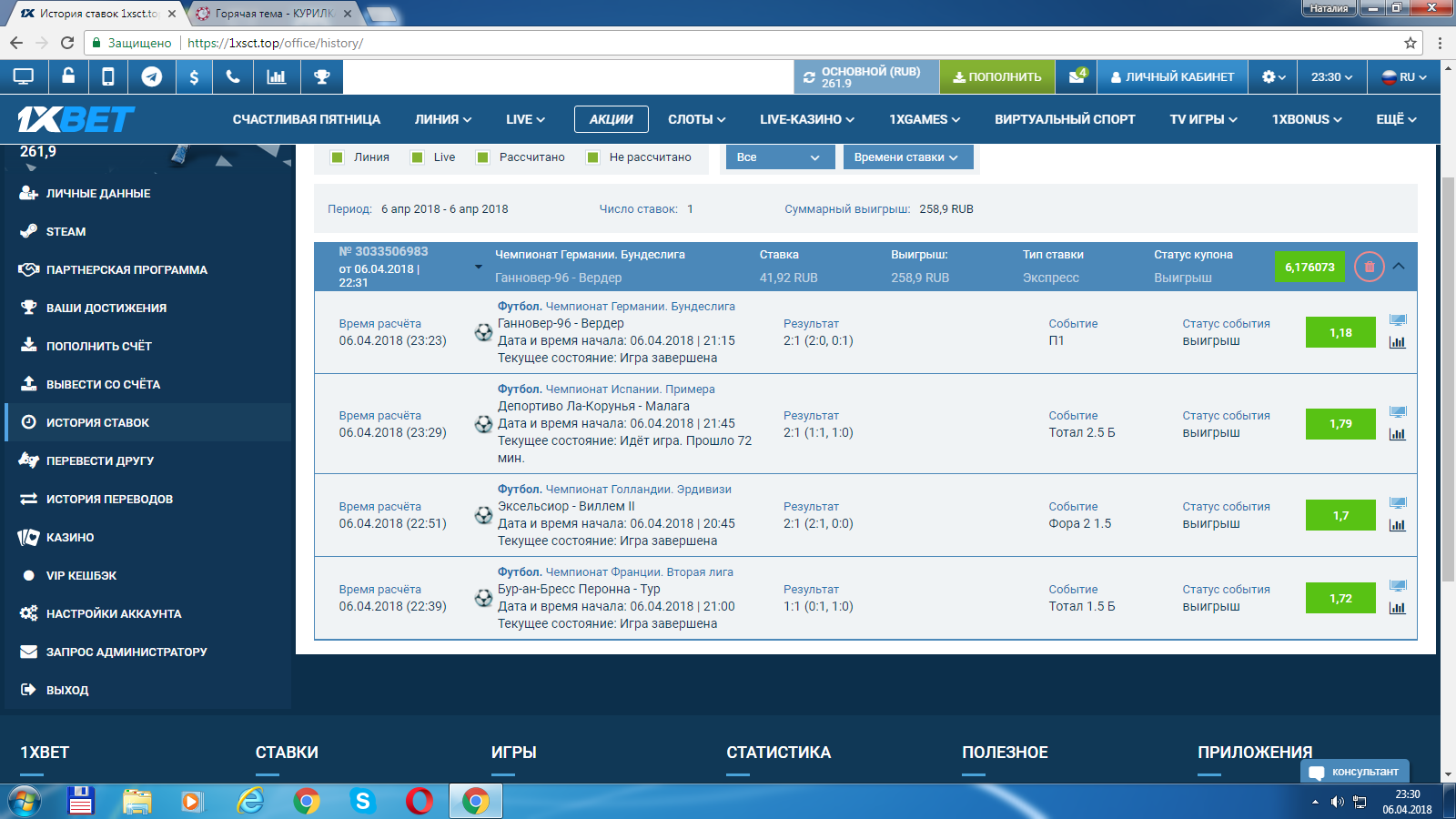Click the phone callback icon
The height and width of the screenshot is (819, 1456).
point(233,77)
